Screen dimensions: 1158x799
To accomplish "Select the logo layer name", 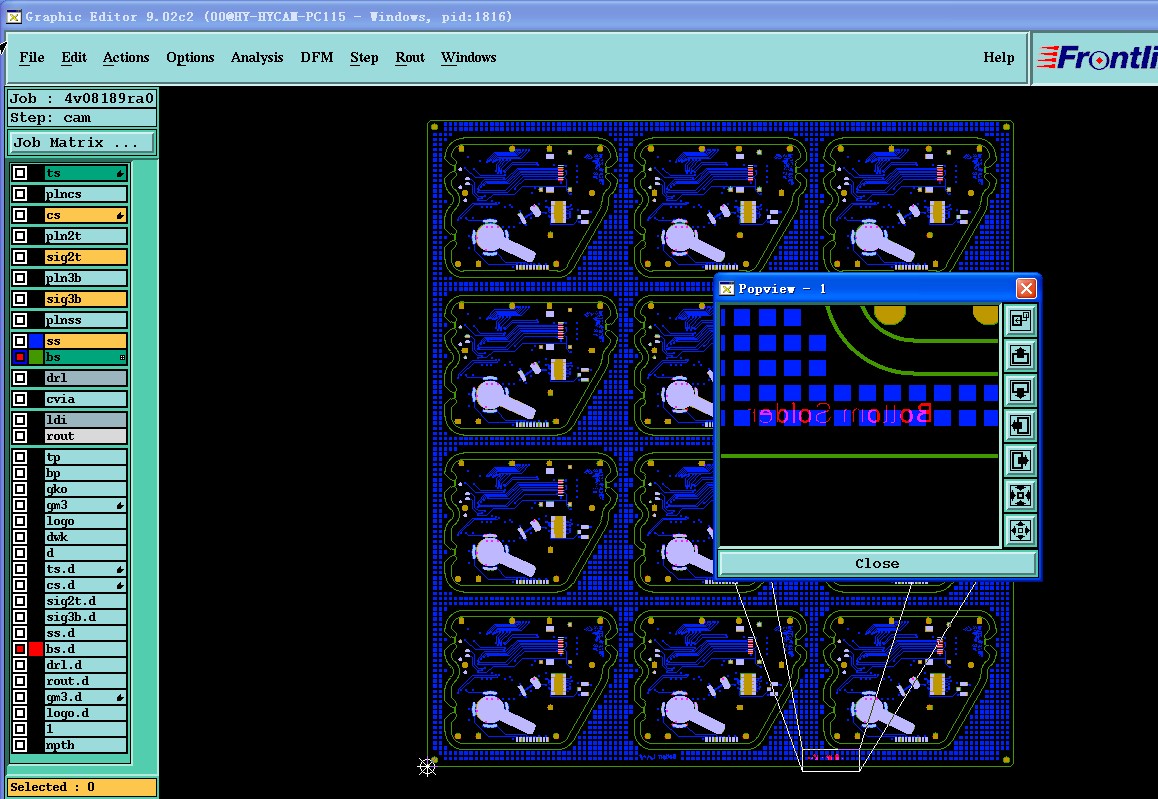I will tap(86, 521).
